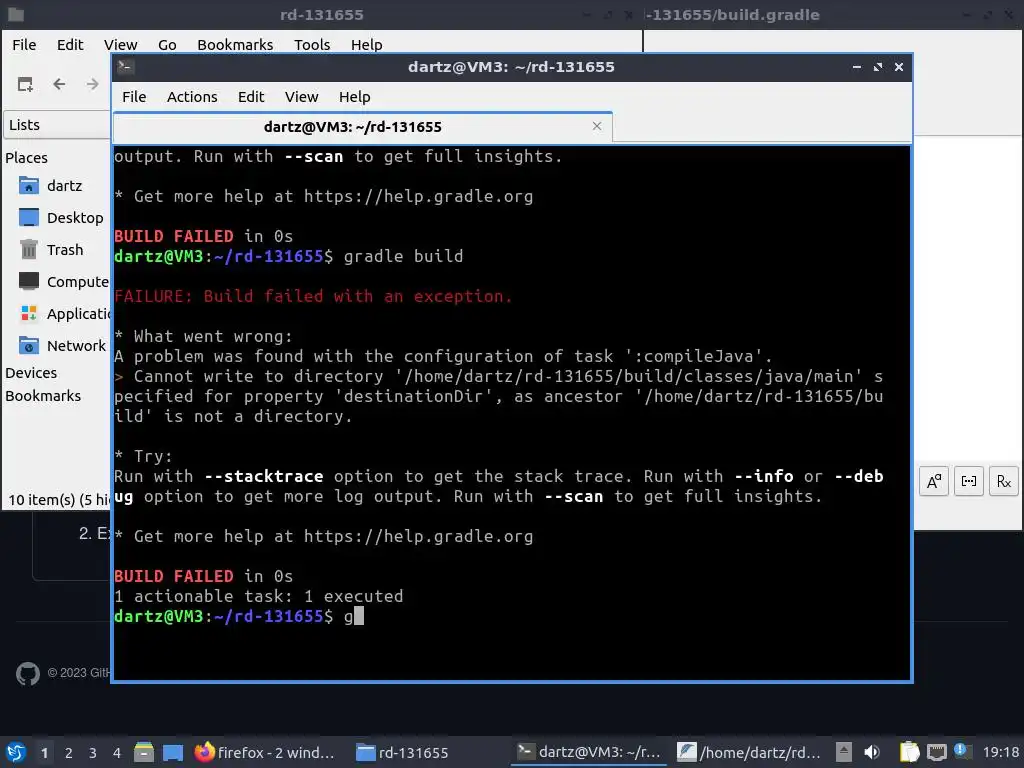Screen dimensions: 1024x768
Task: Go forward in file manager
Action: [x=93, y=84]
